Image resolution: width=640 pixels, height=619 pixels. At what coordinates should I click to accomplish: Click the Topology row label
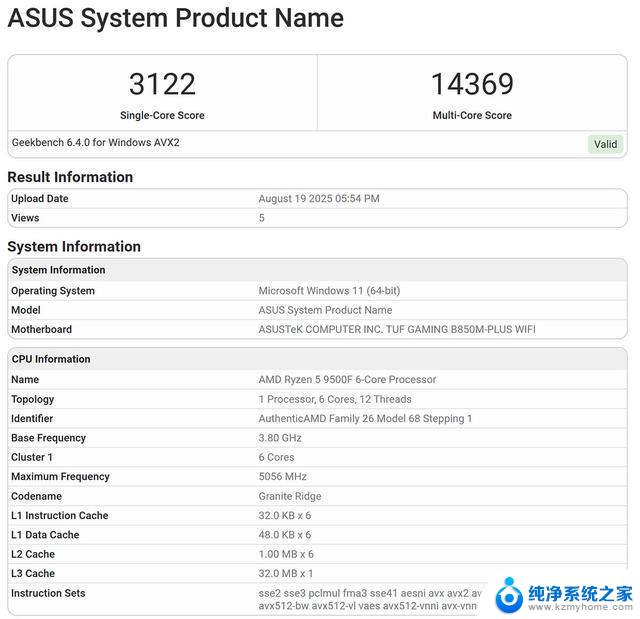pyautogui.click(x=33, y=399)
